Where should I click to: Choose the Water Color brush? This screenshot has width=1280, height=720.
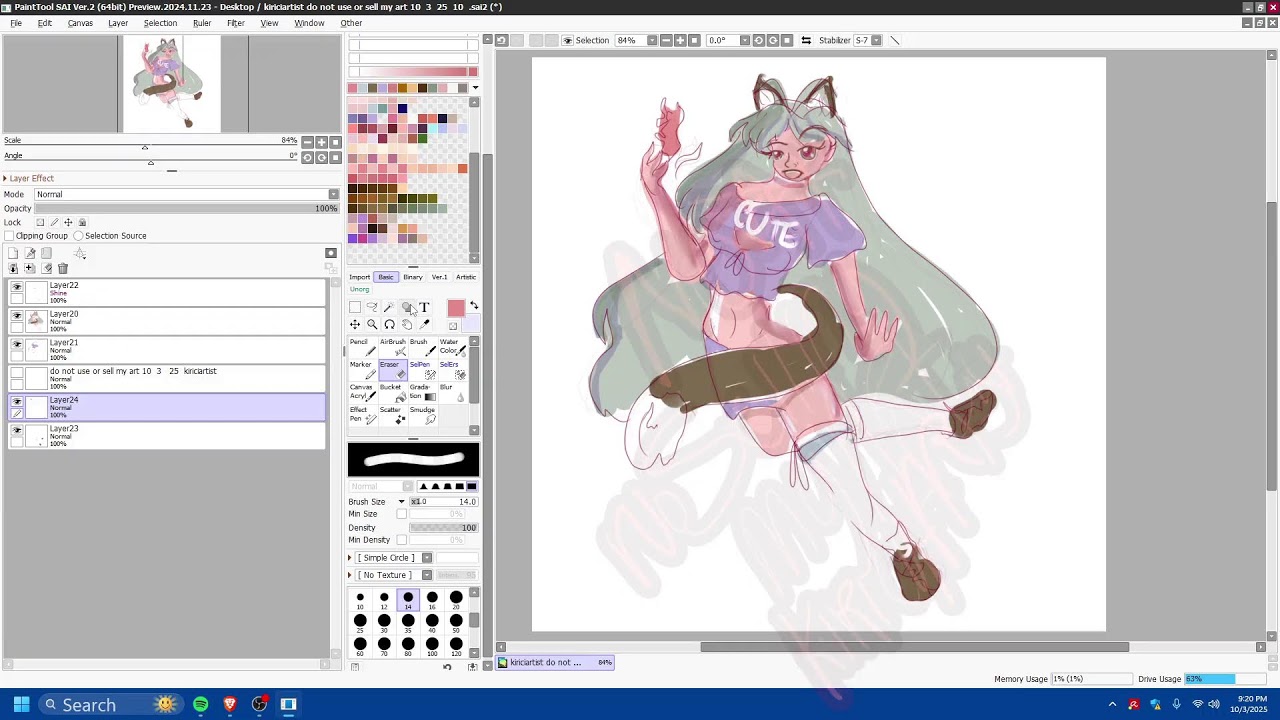click(x=453, y=347)
